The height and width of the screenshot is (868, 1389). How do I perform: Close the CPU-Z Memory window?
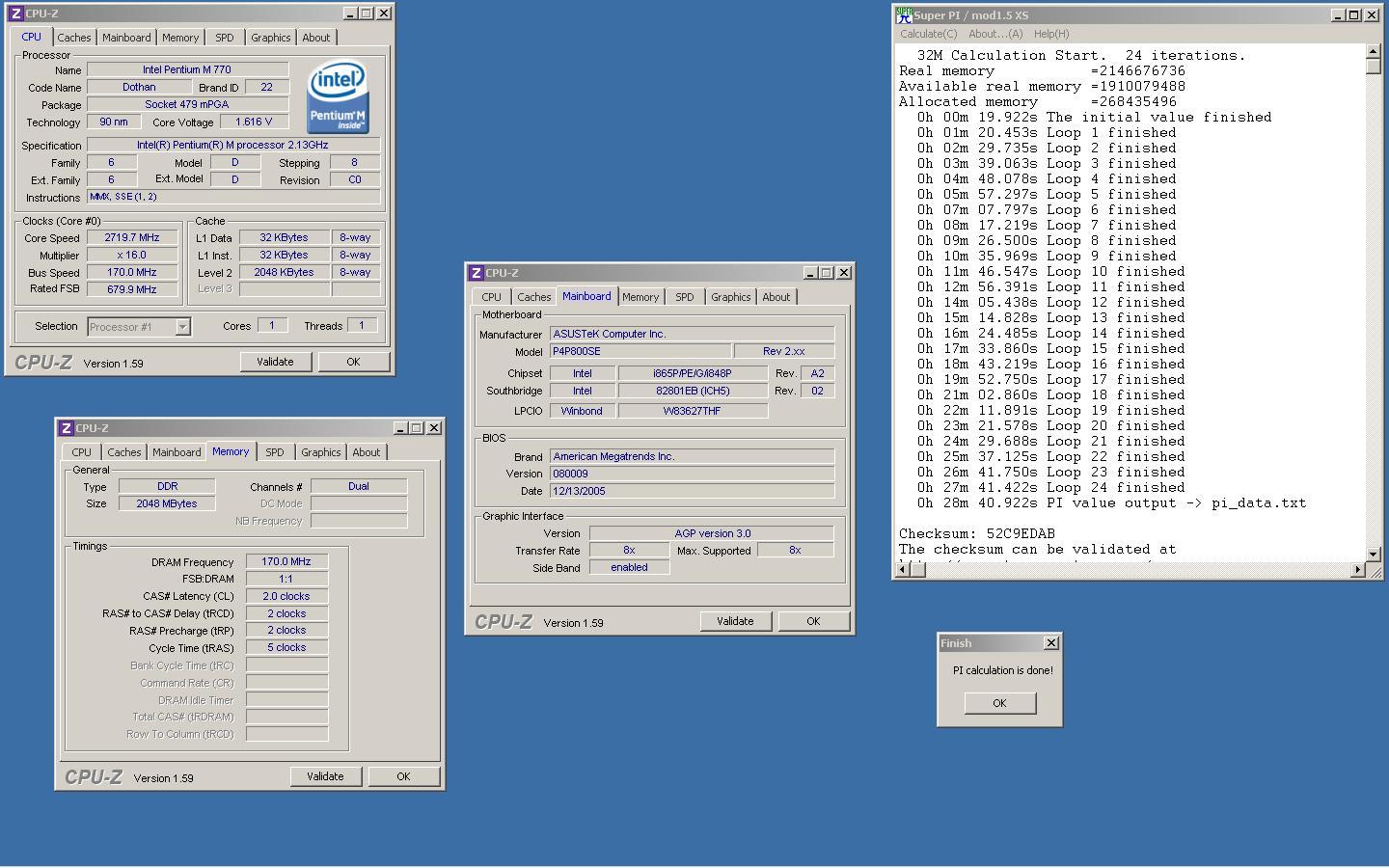point(434,428)
